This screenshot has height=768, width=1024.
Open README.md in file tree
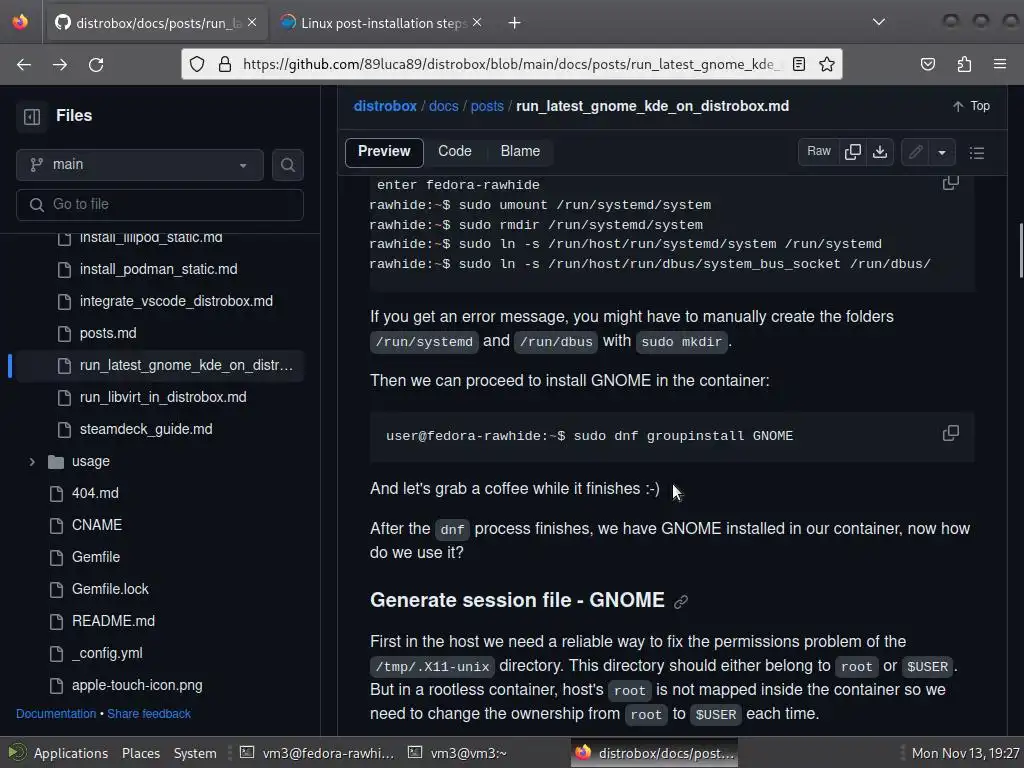[114, 621]
